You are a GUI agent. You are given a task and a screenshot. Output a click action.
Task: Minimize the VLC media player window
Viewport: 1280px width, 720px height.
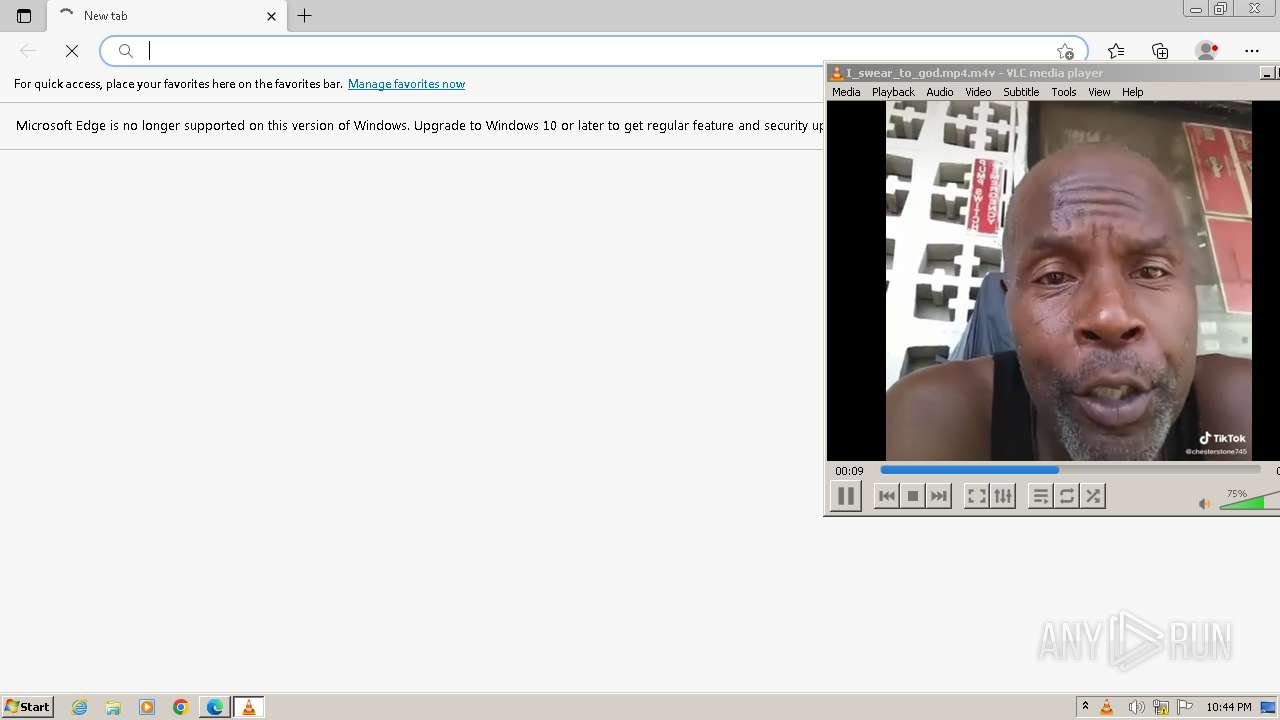point(1266,73)
